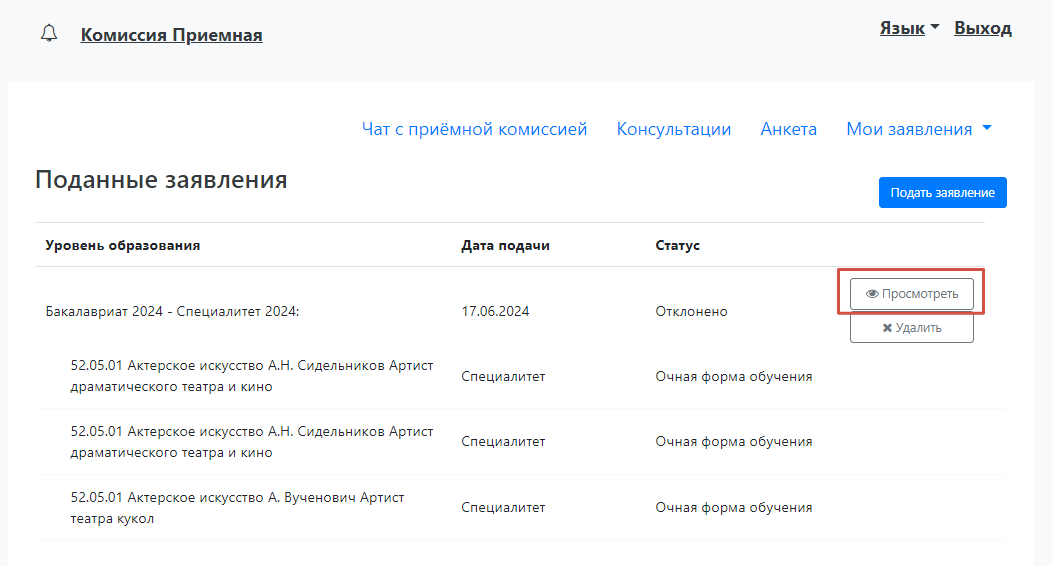Click the Поданные заявления heading

pos(161,180)
